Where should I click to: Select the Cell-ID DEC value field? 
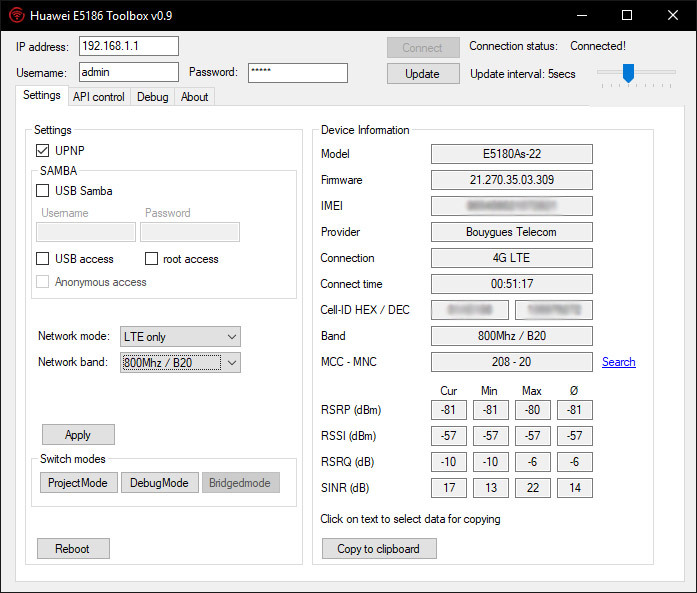(554, 310)
